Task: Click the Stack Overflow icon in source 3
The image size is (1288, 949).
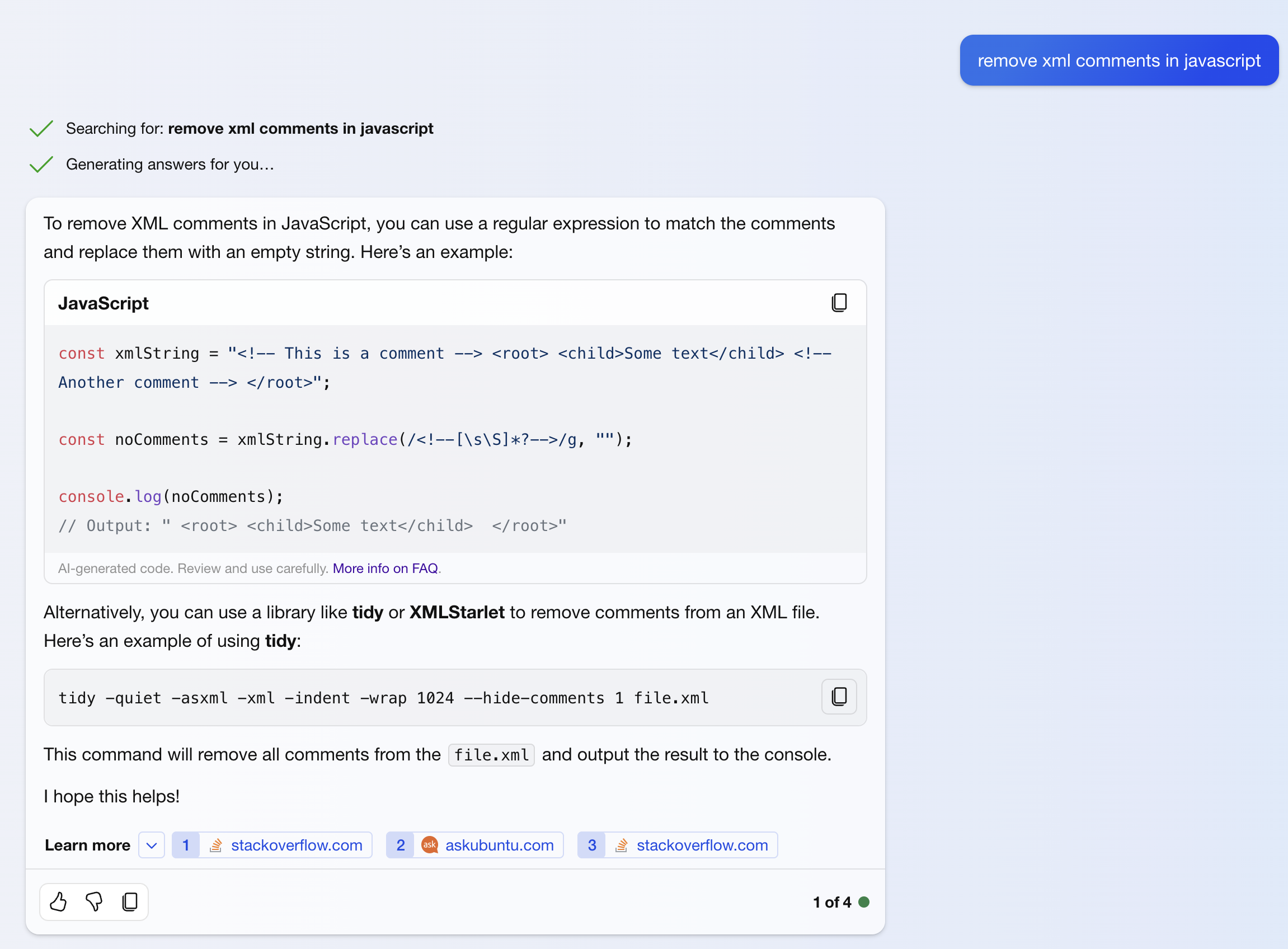Action: click(622, 845)
